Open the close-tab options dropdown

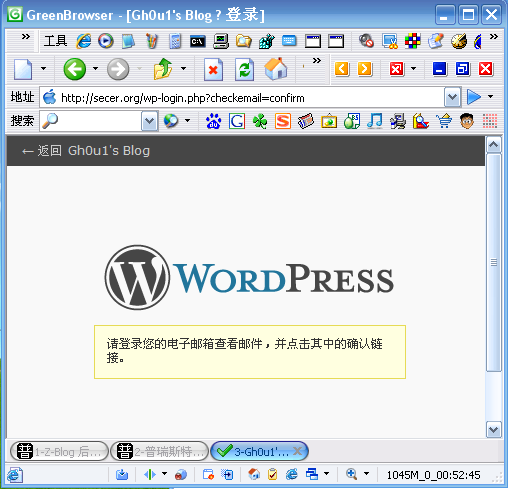pyautogui.click(x=413, y=69)
